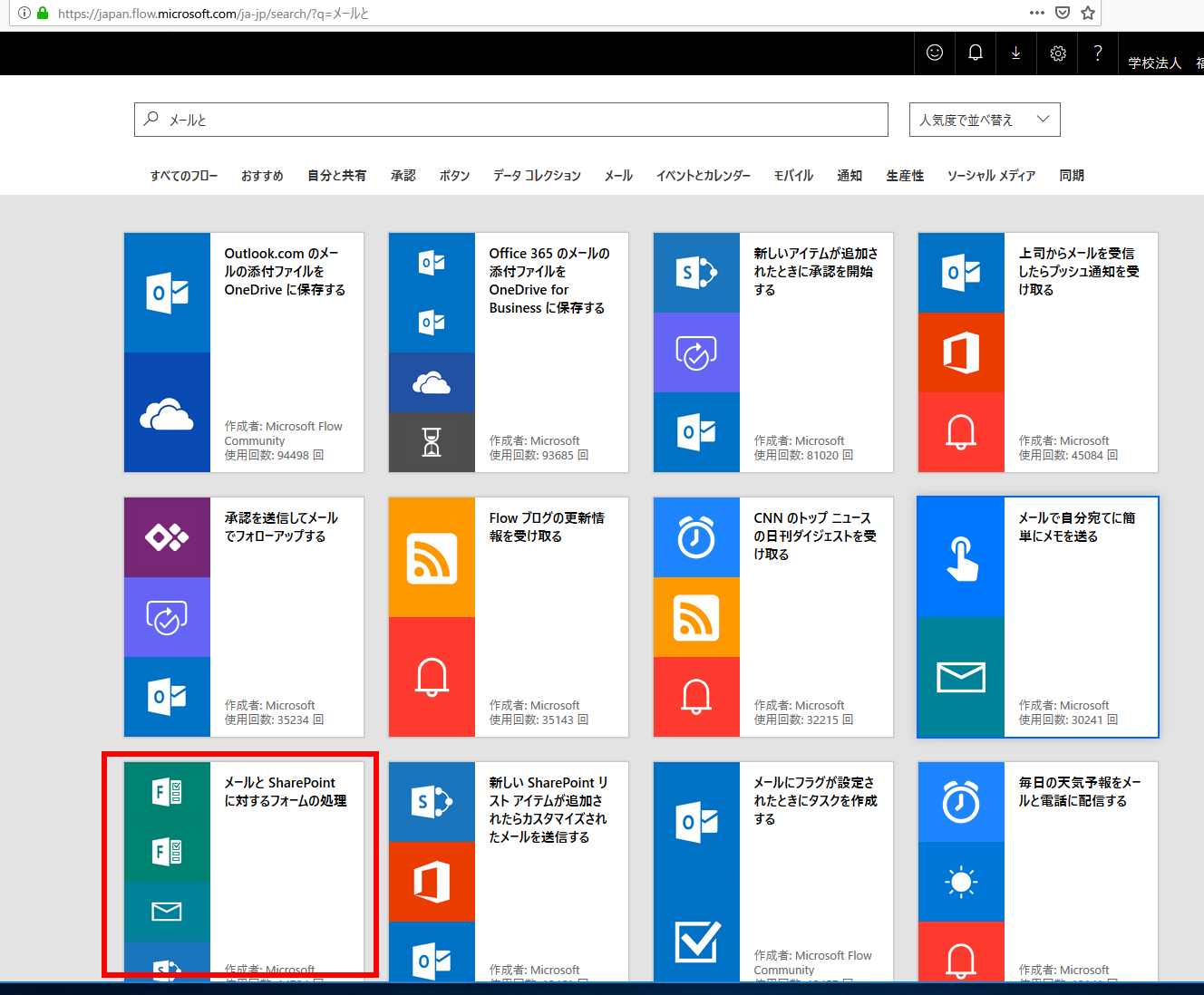Click the help question mark icon
Image resolution: width=1204 pixels, height=995 pixels.
1098,53
